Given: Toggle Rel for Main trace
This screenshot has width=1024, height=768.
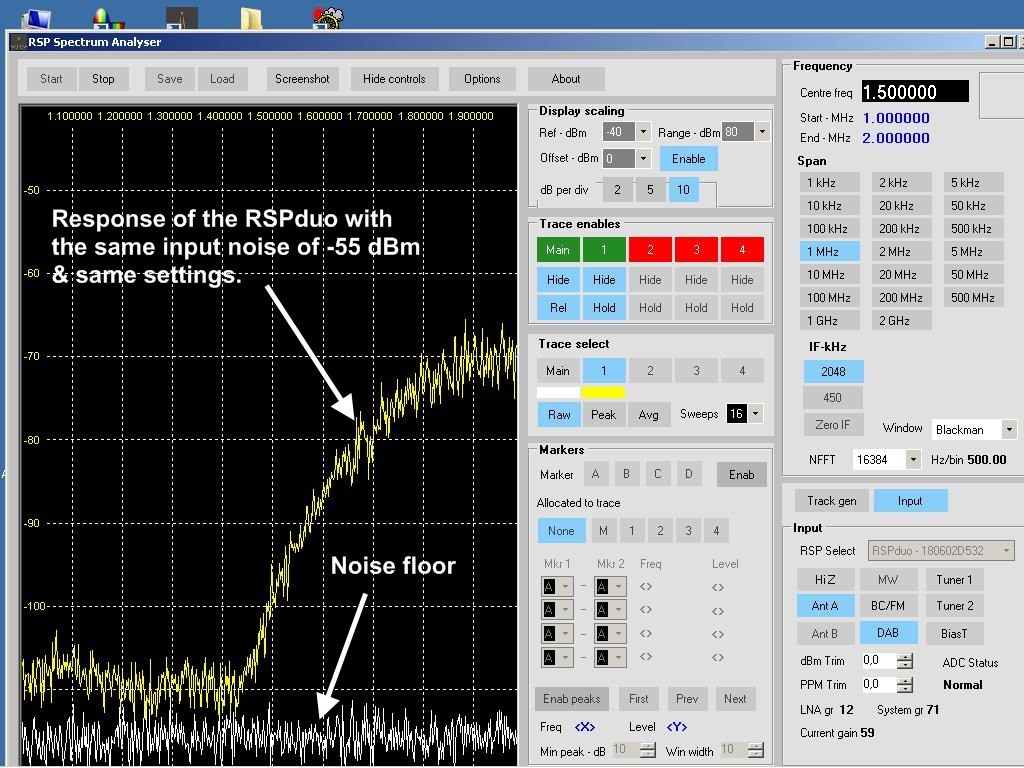Looking at the screenshot, I should point(558,308).
